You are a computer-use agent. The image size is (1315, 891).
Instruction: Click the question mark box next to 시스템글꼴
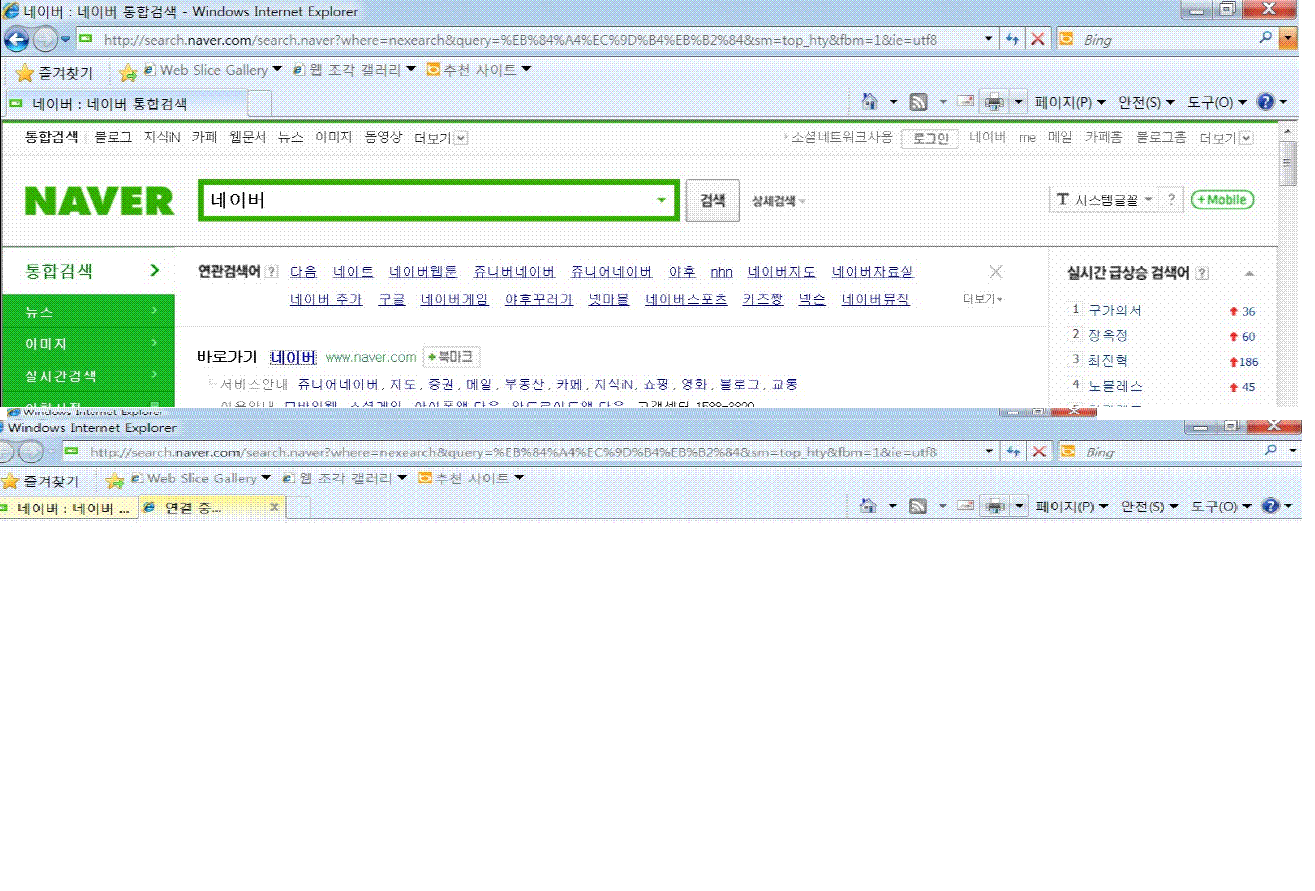point(1172,200)
